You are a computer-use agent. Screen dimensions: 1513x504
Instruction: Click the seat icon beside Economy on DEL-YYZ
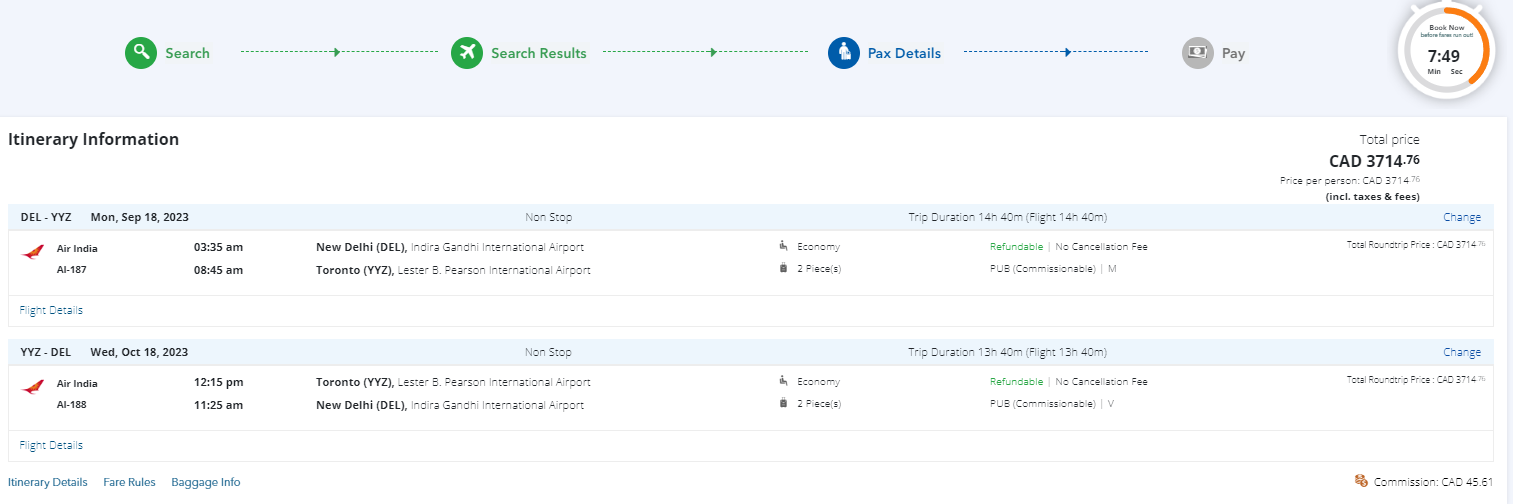click(x=783, y=246)
